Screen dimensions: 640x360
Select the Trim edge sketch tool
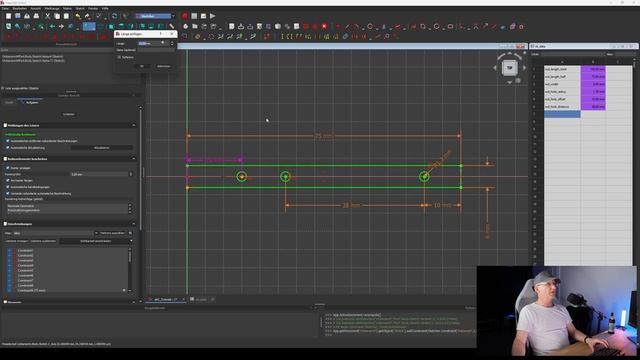(476, 27)
